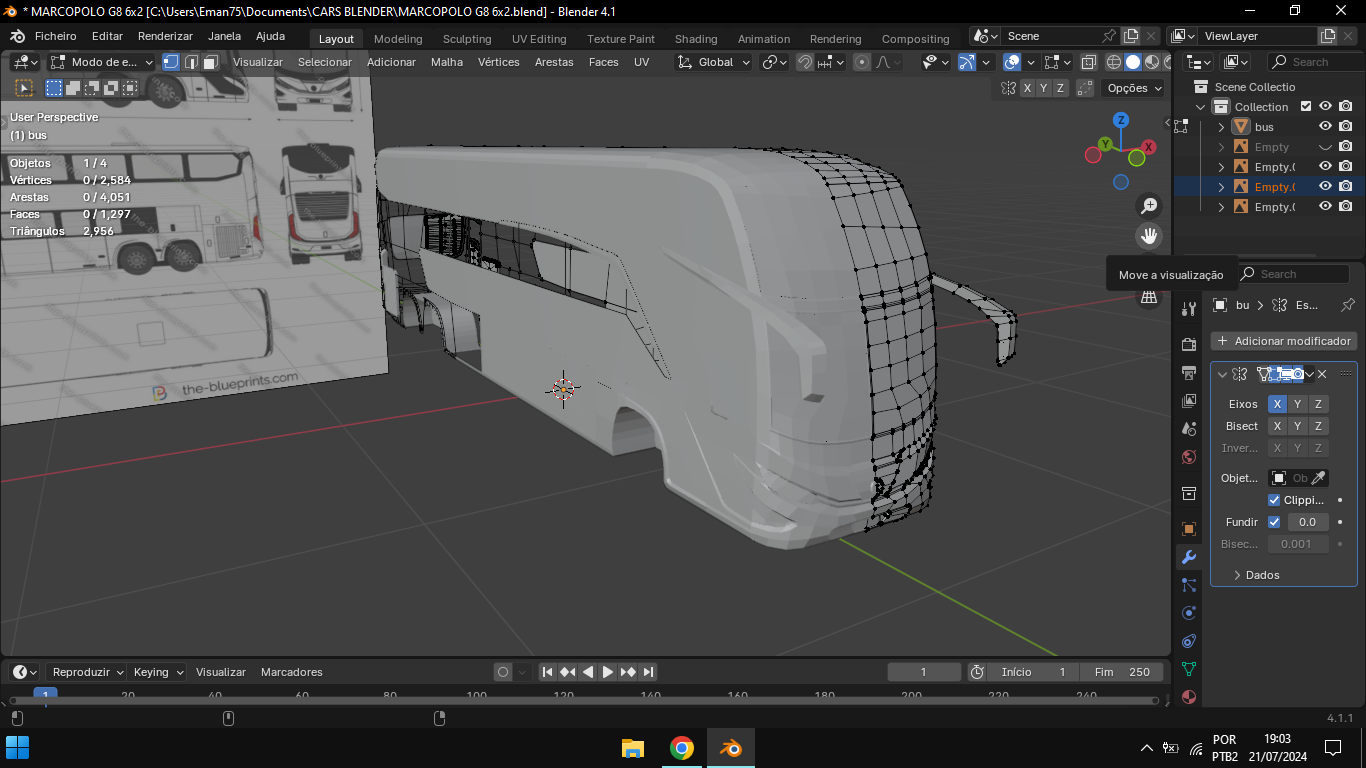Enable mesh symmetry on viewport X axis
Viewport: 1366px width, 768px height.
click(1027, 88)
